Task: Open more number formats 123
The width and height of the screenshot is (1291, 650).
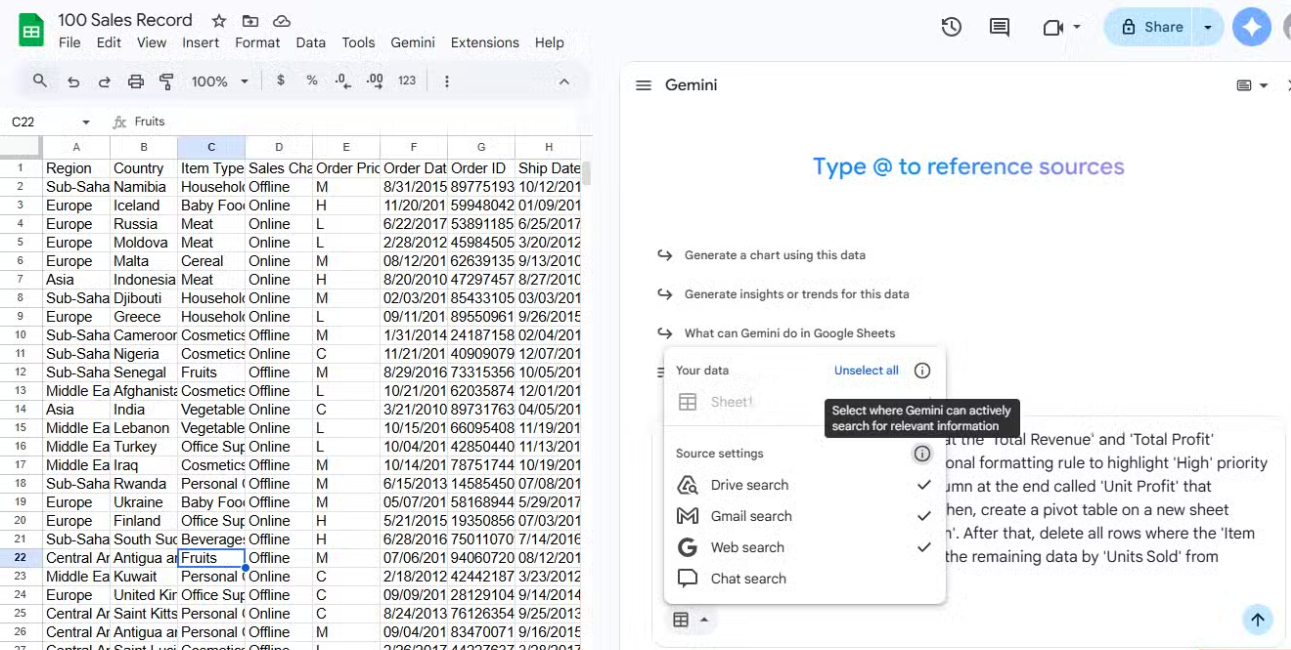Action: pos(407,81)
